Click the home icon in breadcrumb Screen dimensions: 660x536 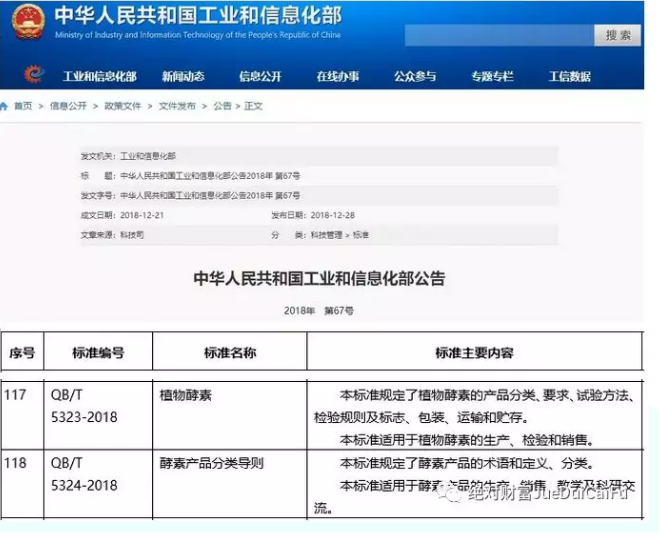tap(4, 106)
